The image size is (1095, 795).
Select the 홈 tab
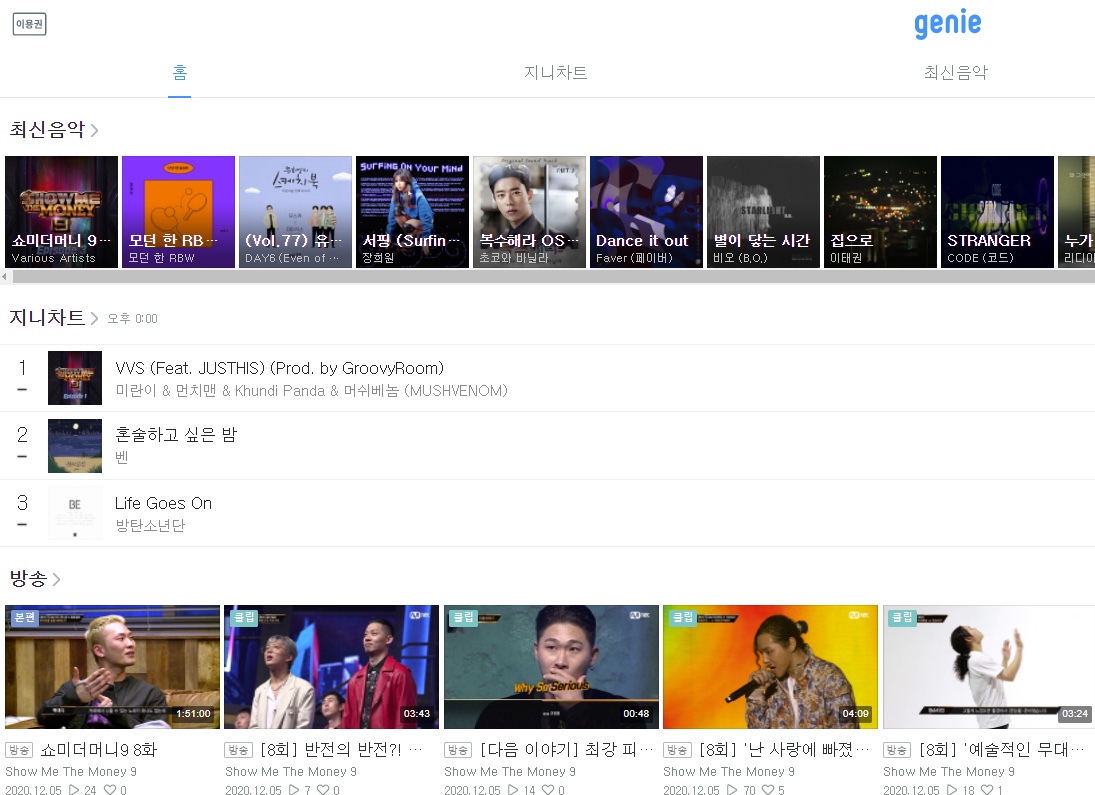(180, 73)
